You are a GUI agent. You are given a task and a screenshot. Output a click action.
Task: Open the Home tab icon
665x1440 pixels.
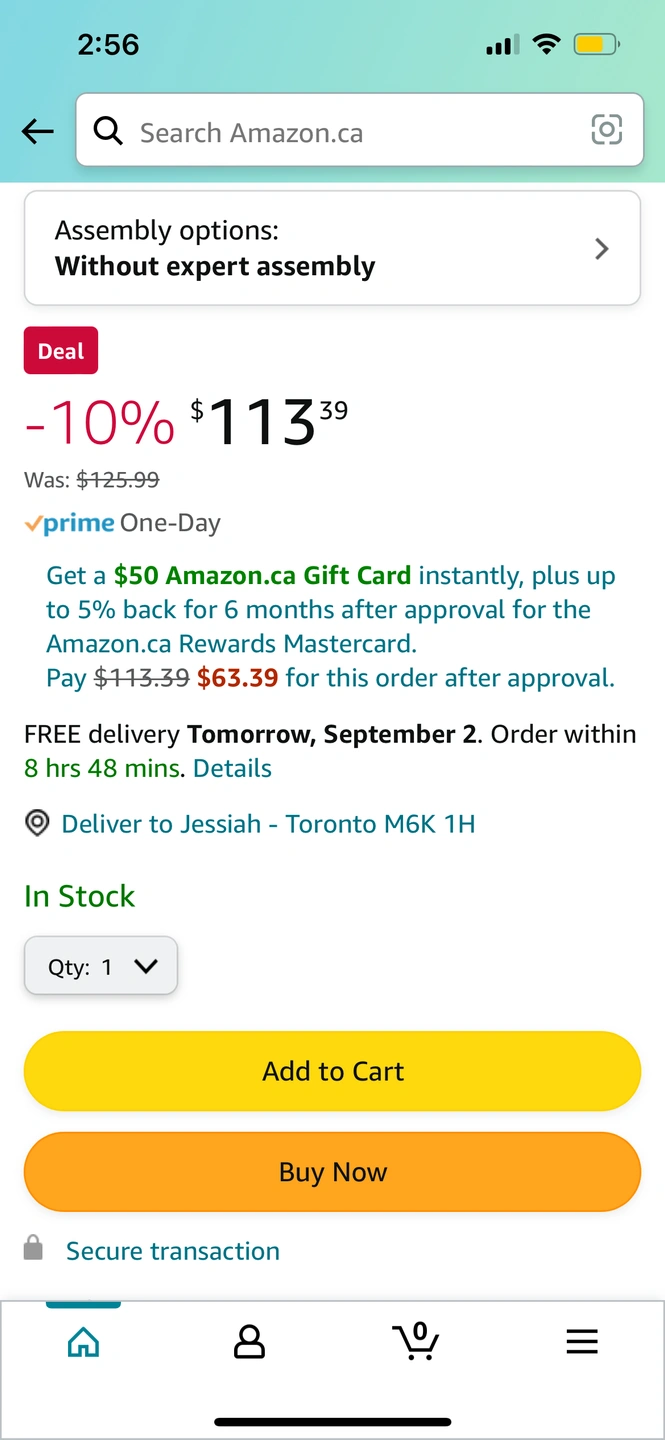click(x=83, y=1341)
